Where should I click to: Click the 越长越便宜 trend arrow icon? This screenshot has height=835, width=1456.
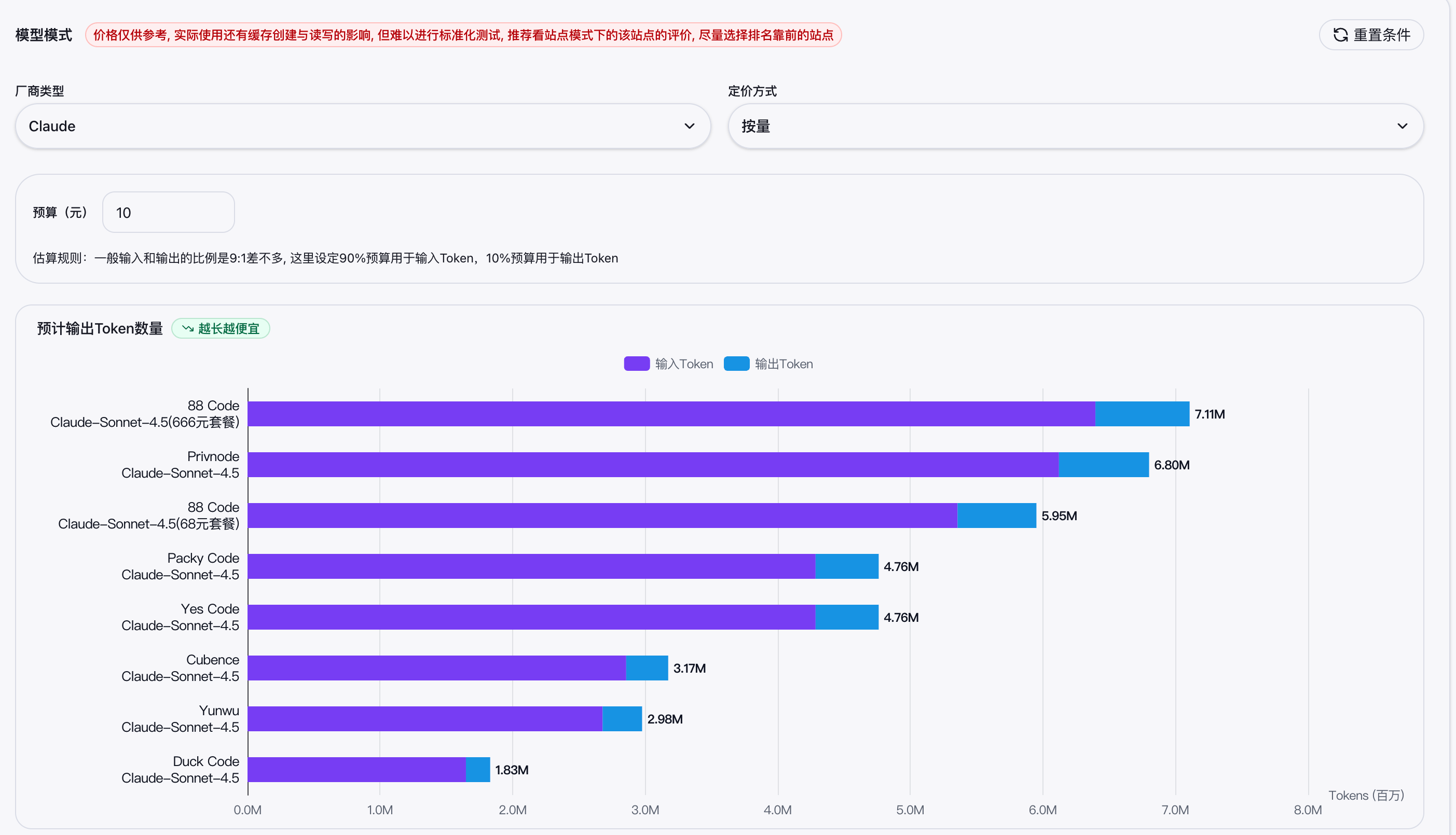click(188, 329)
